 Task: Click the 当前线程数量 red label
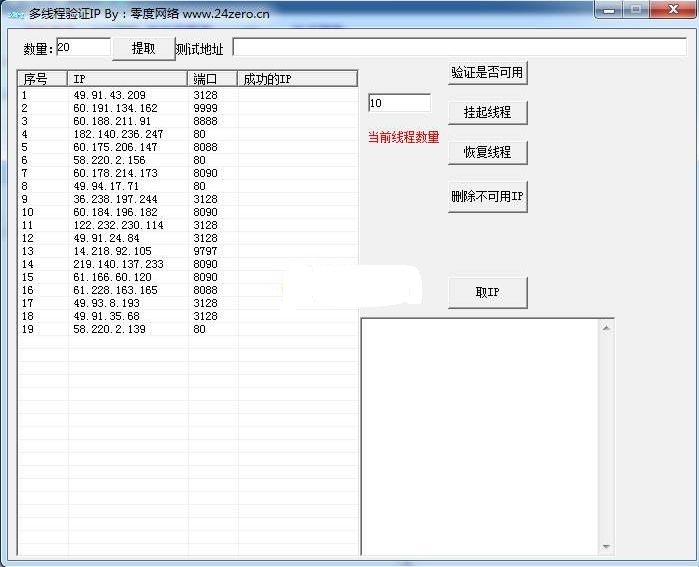click(403, 137)
